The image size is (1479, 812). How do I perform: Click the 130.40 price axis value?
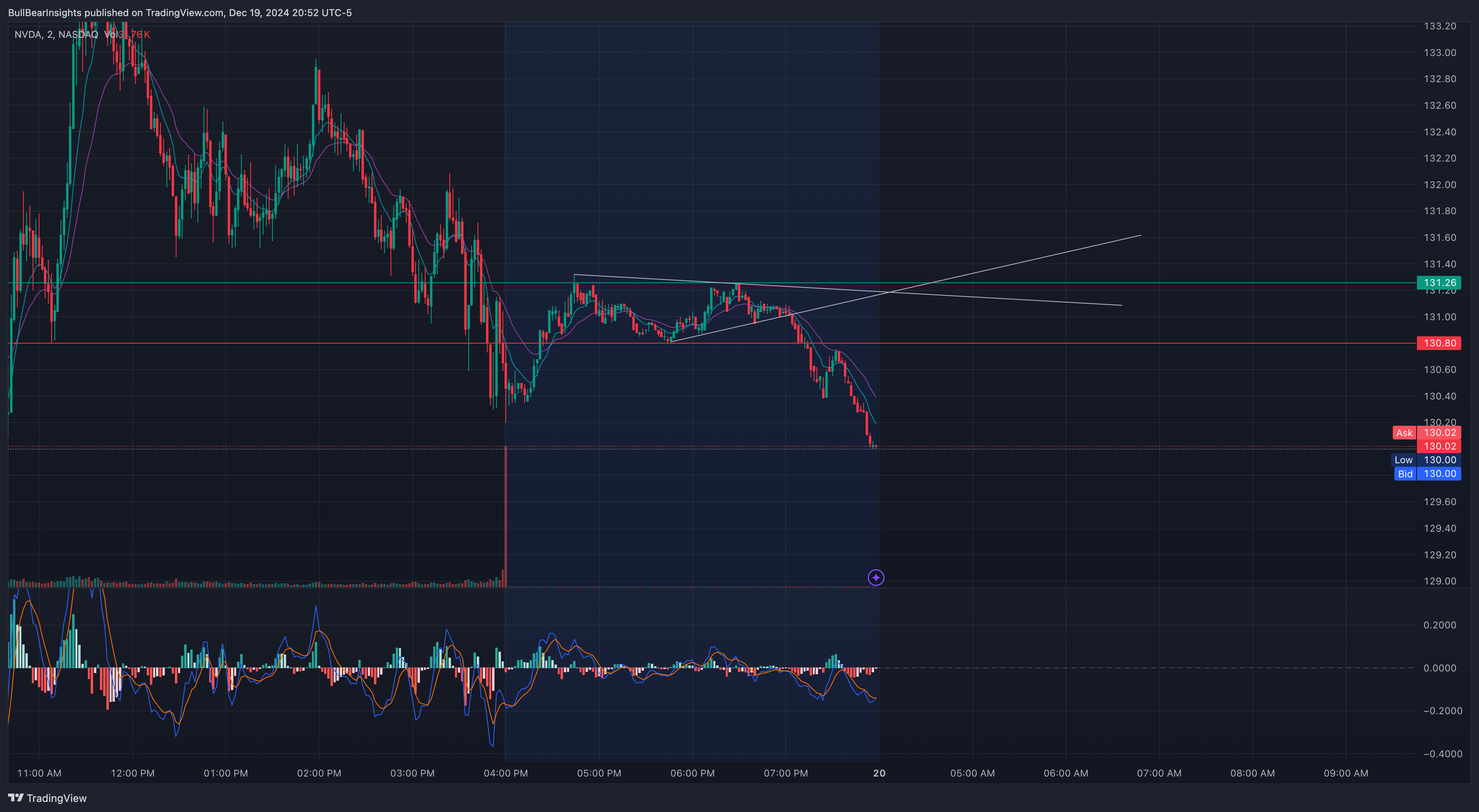point(1440,396)
